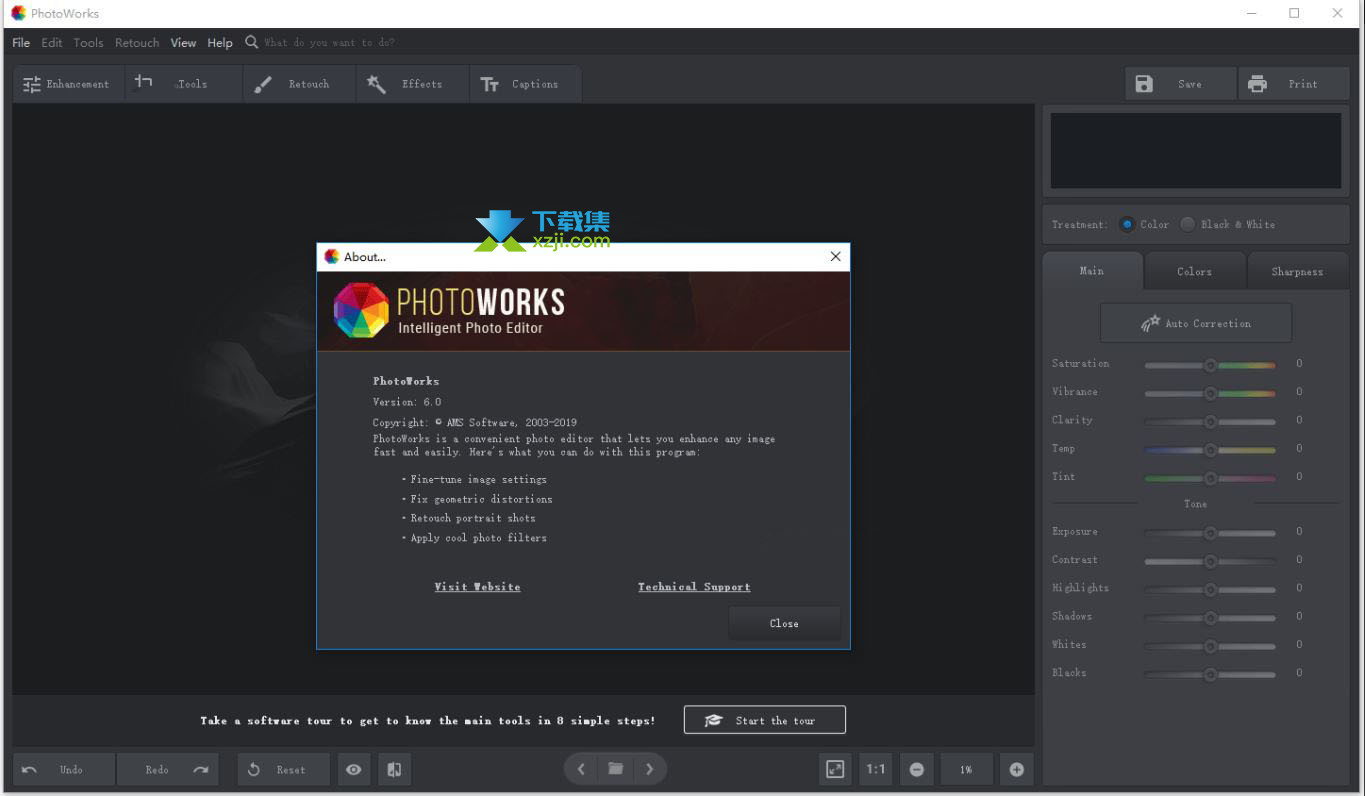
Task: Focus the 'What do you want to do?' search field
Action: click(330, 43)
